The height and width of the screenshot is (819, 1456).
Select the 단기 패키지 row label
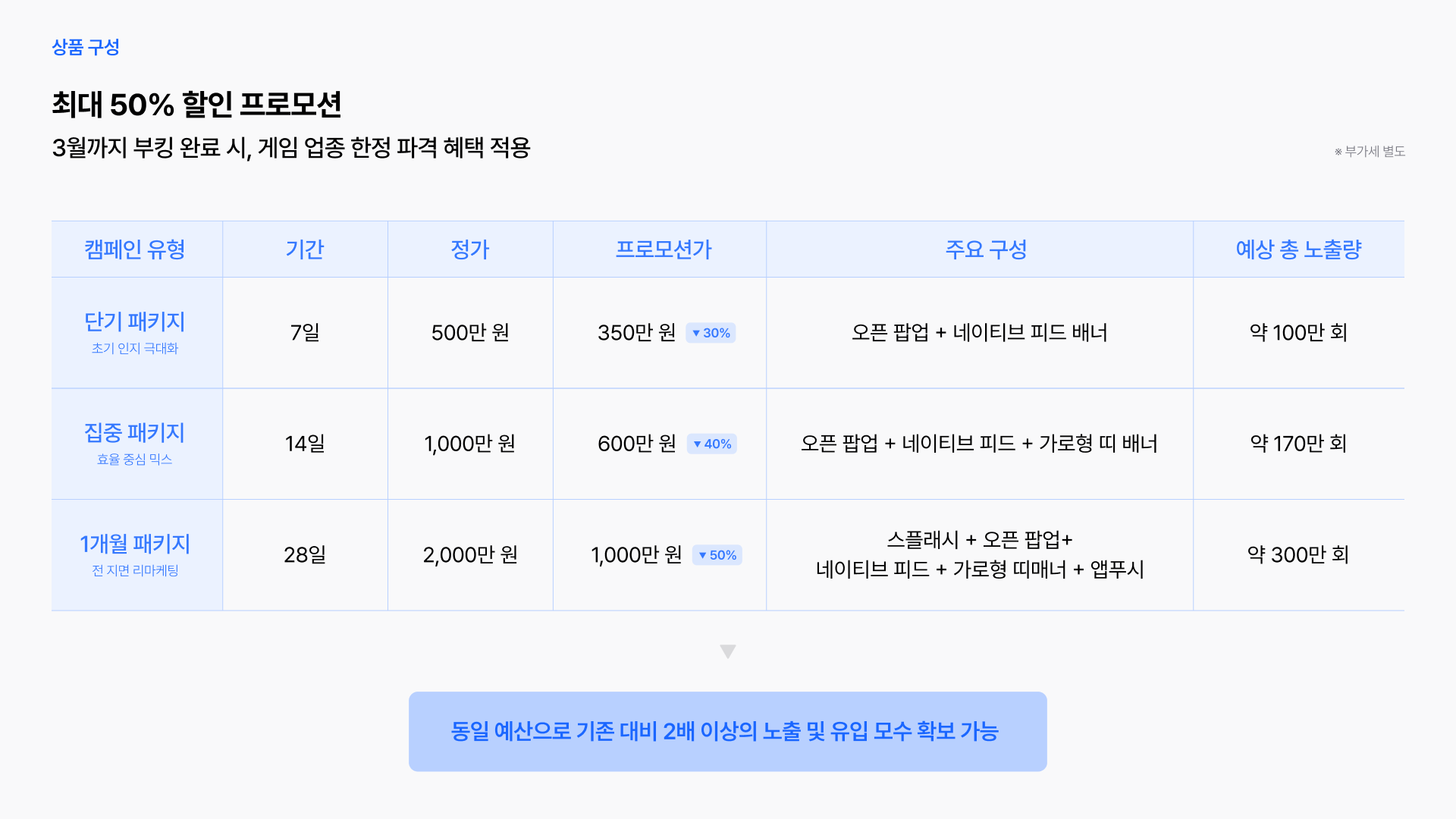135,322
